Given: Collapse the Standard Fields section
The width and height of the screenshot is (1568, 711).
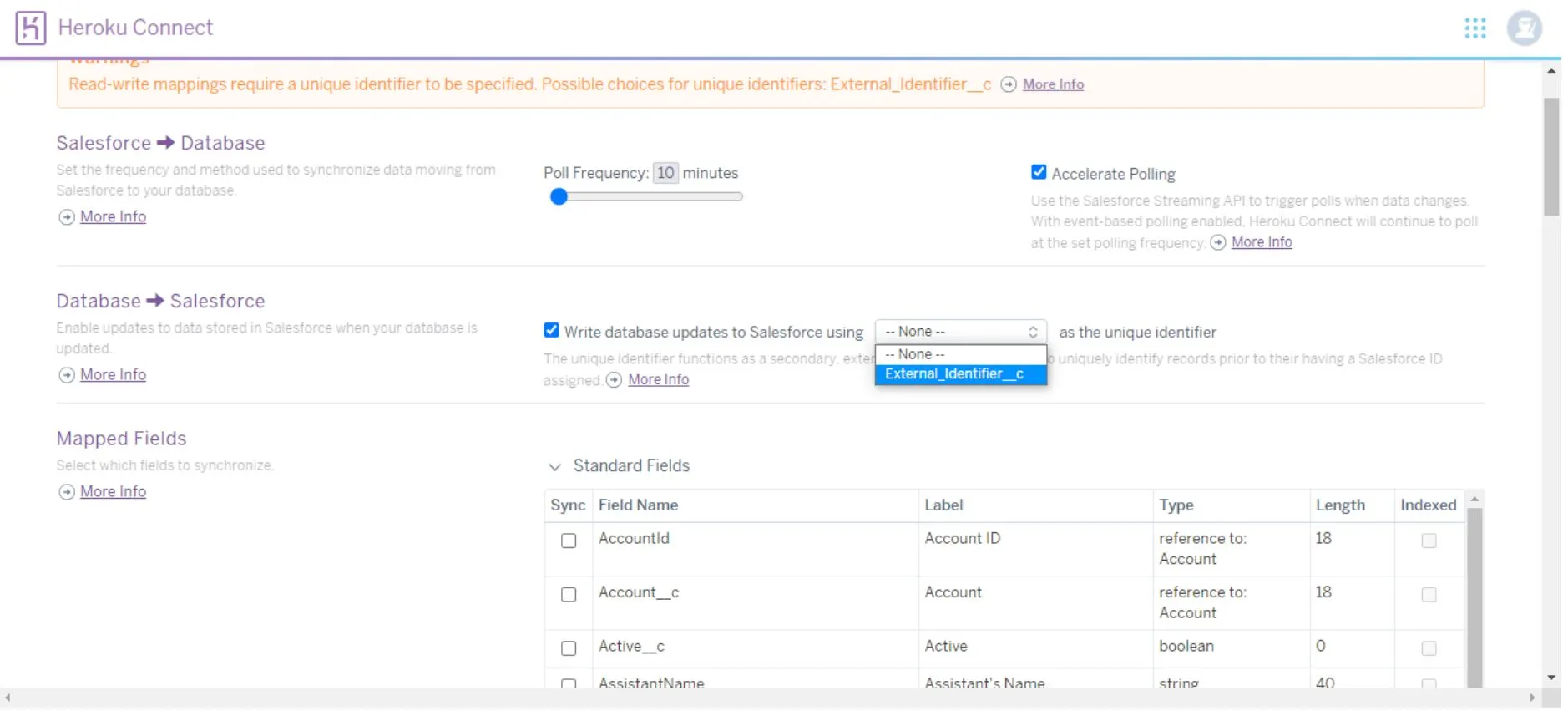Looking at the screenshot, I should click(x=554, y=466).
